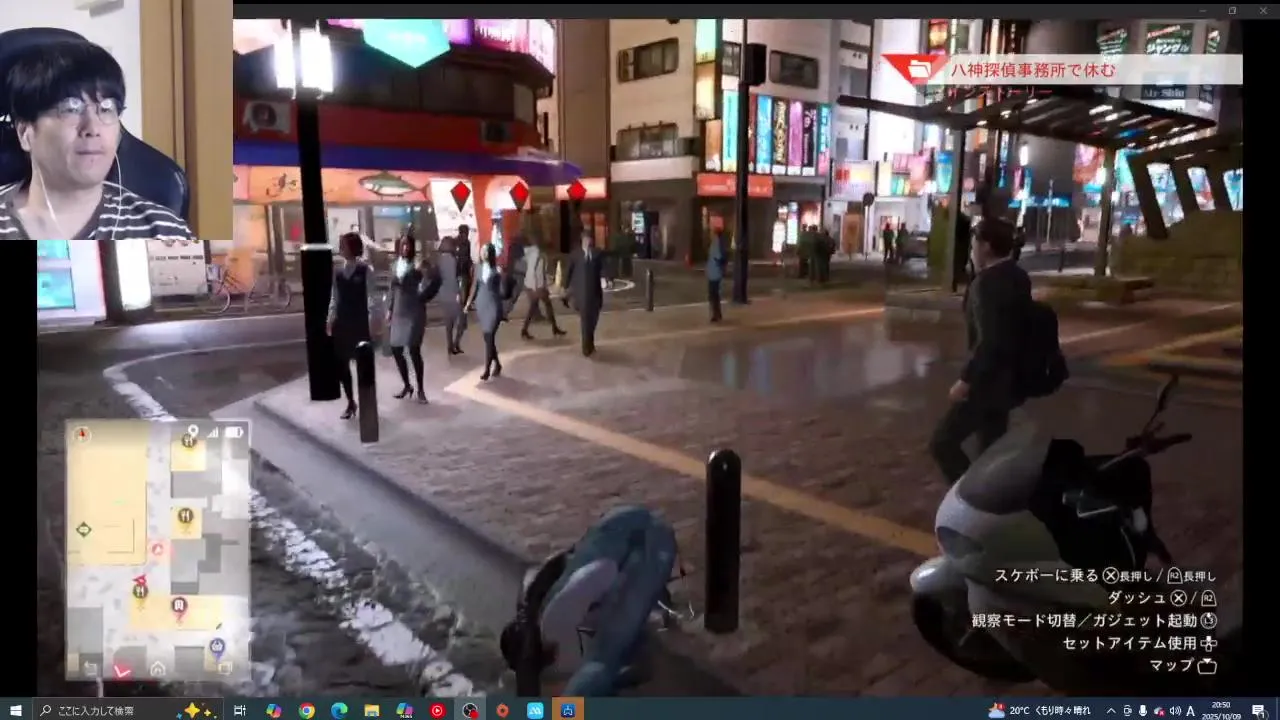Image resolution: width=1280 pixels, height=720 pixels.
Task: Open the YouTube Music taskbar icon
Action: click(x=437, y=710)
